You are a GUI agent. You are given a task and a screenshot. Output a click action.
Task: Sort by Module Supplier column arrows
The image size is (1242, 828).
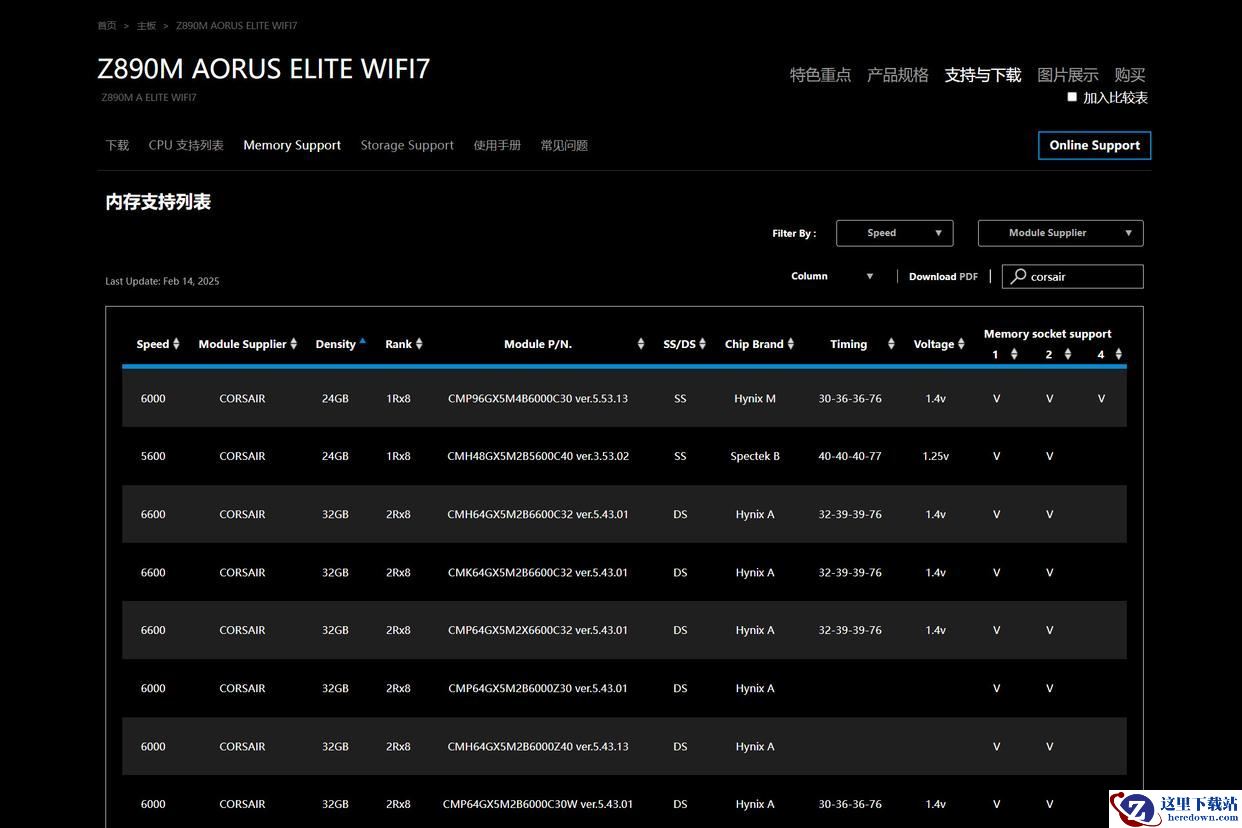[294, 344]
